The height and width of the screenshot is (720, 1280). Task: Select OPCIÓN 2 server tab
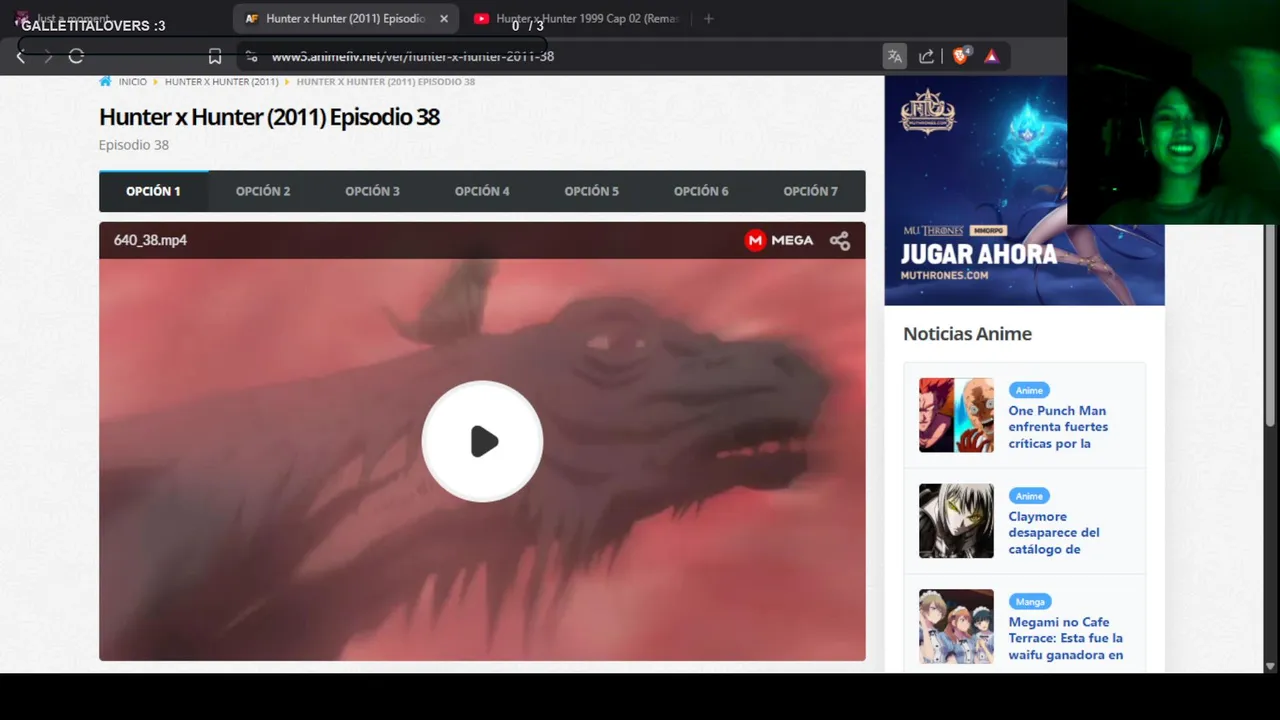point(263,191)
